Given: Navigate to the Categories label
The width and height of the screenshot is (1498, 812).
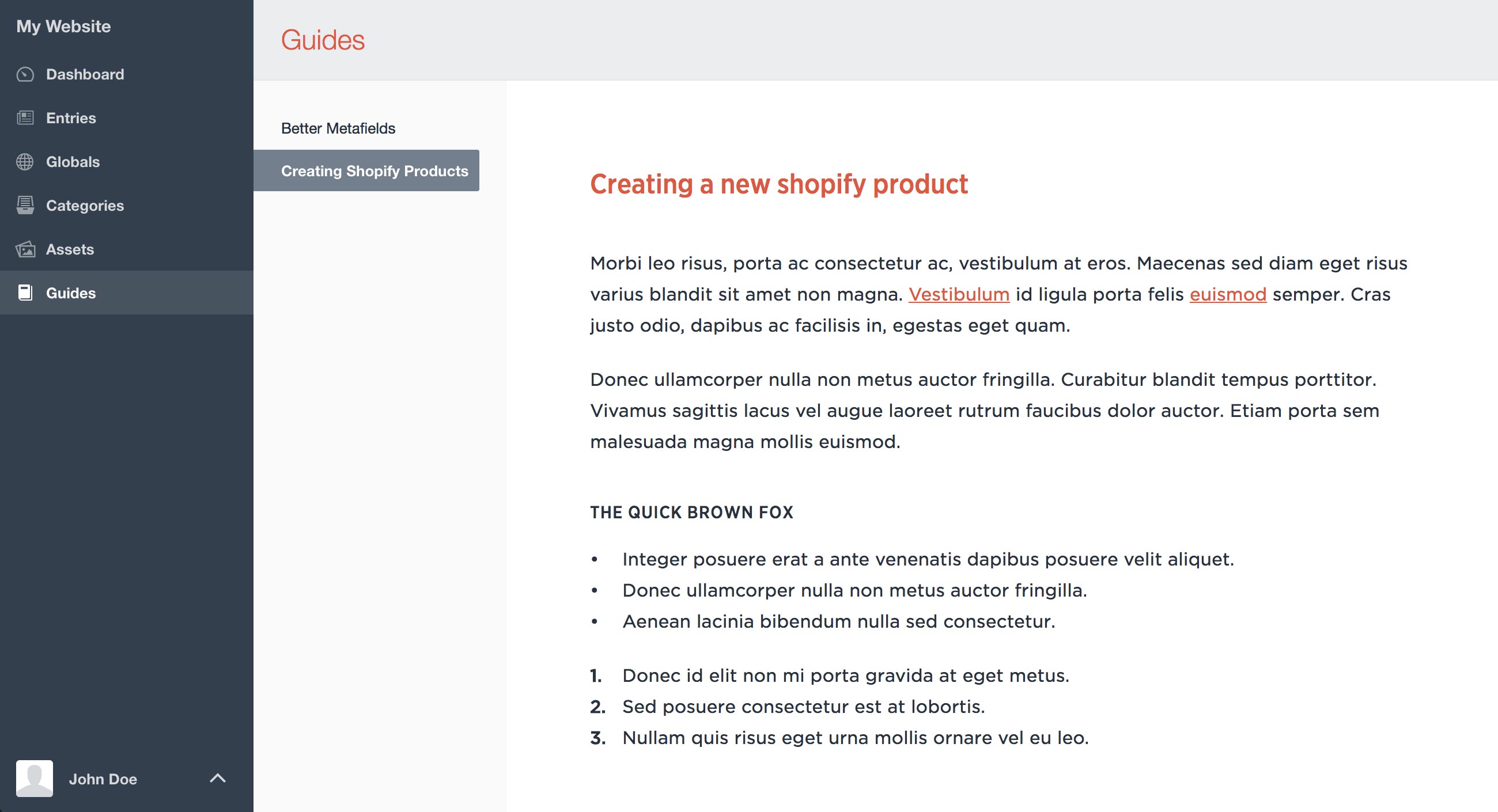Looking at the screenshot, I should tap(85, 205).
